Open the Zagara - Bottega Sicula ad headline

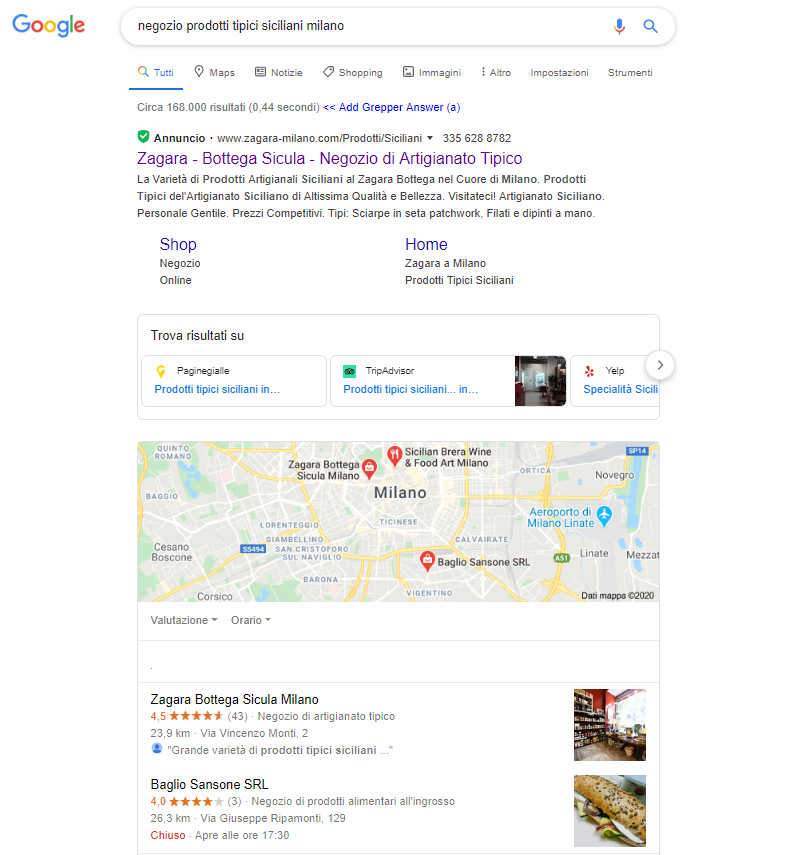329,158
